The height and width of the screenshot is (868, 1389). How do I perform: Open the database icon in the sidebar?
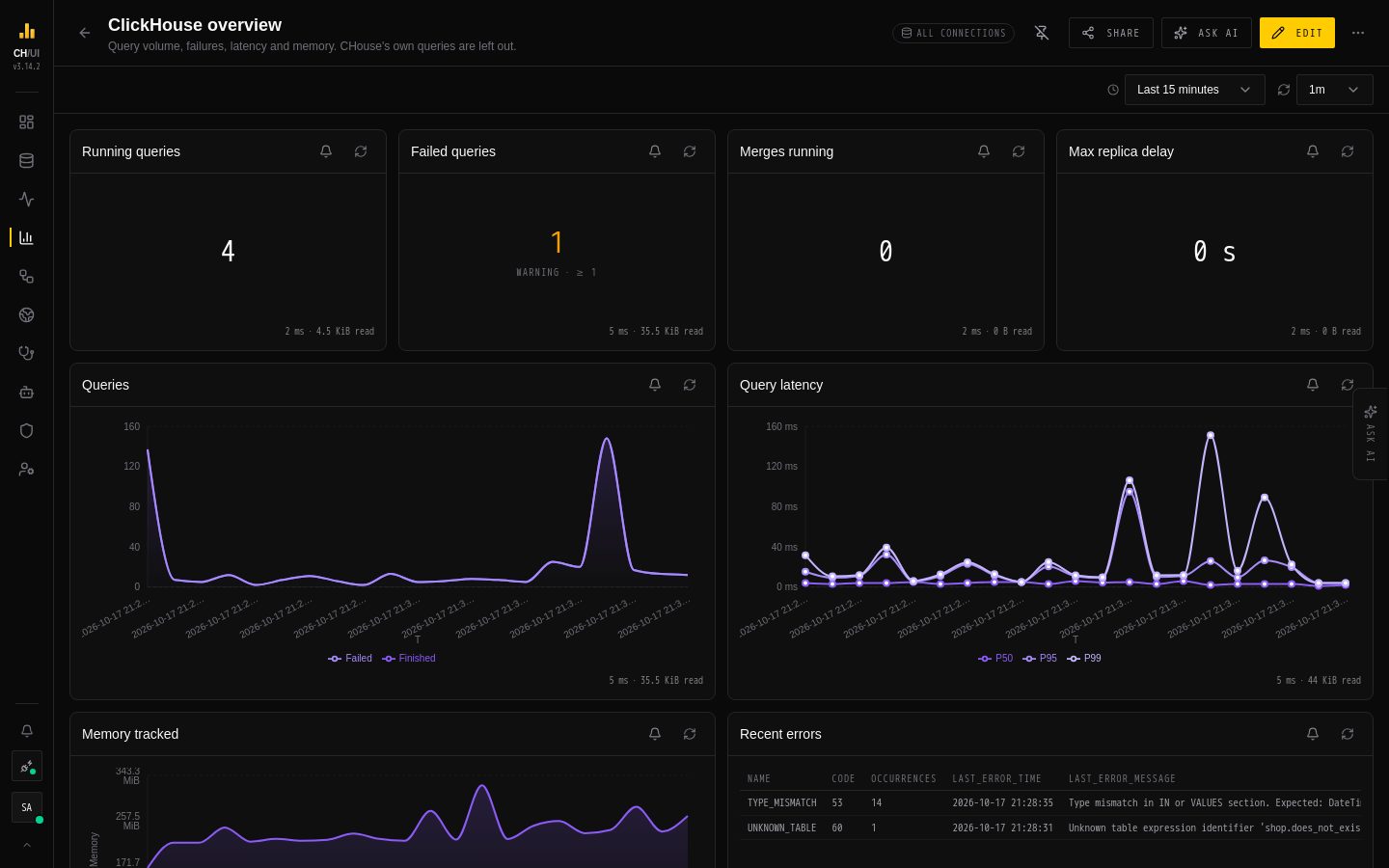pos(26,161)
